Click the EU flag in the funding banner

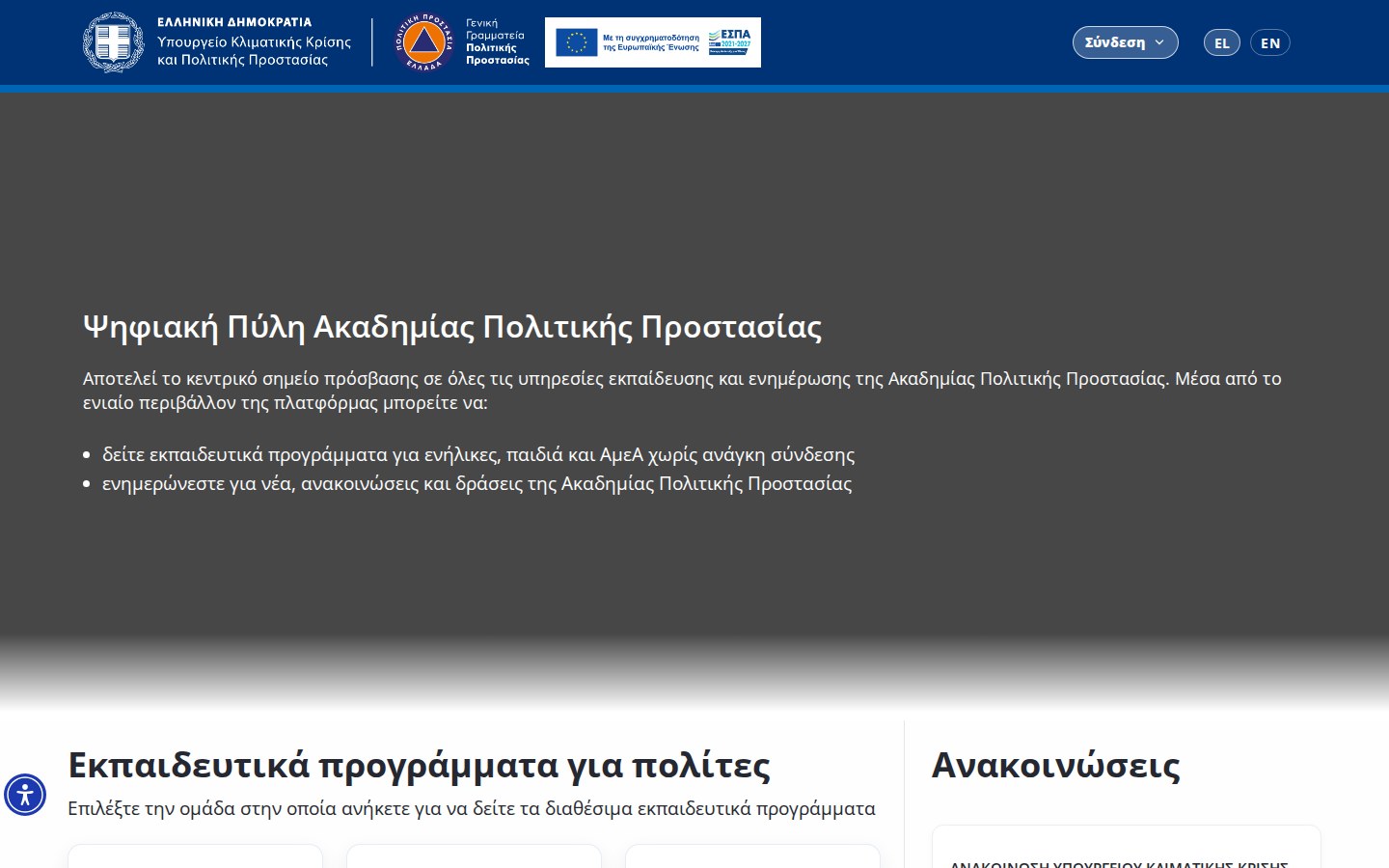click(x=576, y=42)
